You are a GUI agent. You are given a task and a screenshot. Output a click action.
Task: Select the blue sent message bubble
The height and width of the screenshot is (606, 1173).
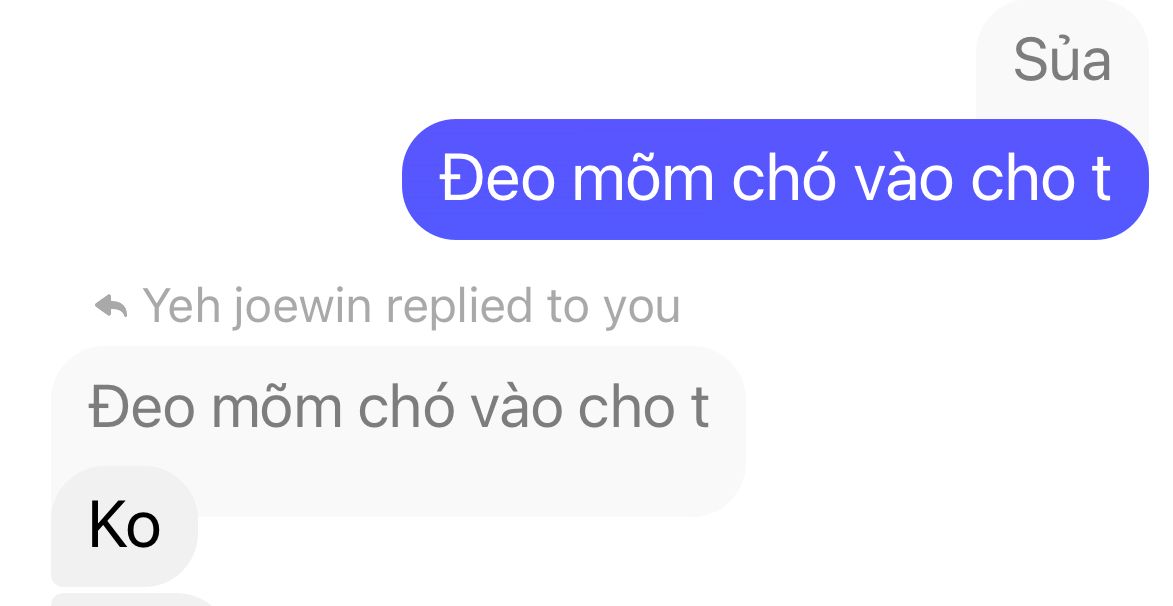[775, 180]
